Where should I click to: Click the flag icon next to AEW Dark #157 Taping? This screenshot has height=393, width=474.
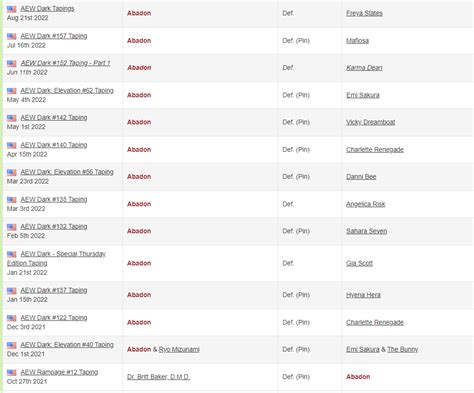12,36
